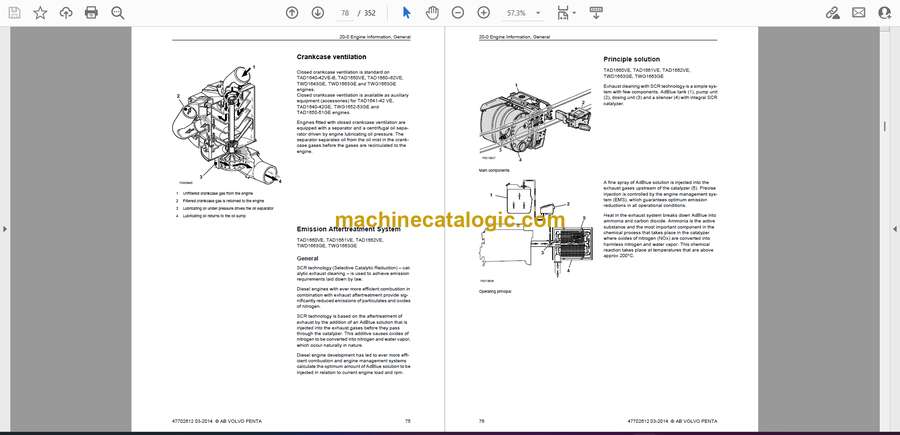Click the right page '47702612 03-2014 © AB VOLVO PENTA' footer
This screenshot has width=900, height=435.
(672, 421)
